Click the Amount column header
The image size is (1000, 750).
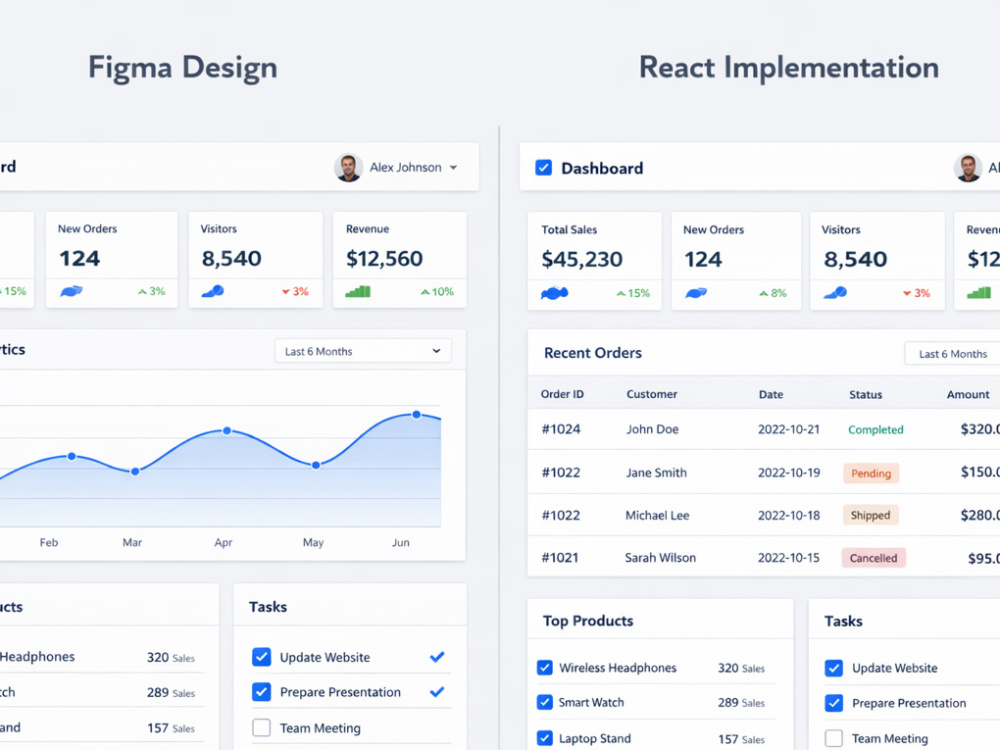968,395
